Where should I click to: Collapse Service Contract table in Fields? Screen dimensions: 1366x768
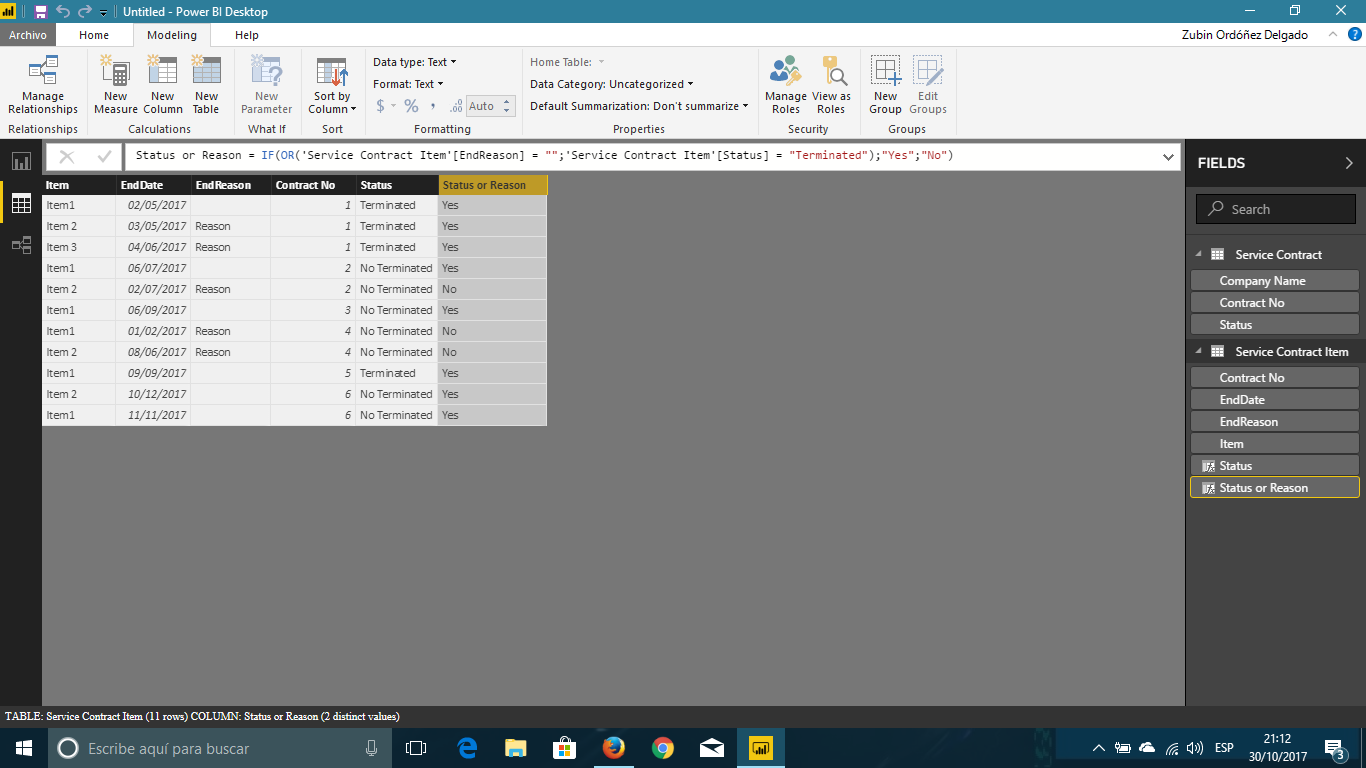click(x=1199, y=254)
